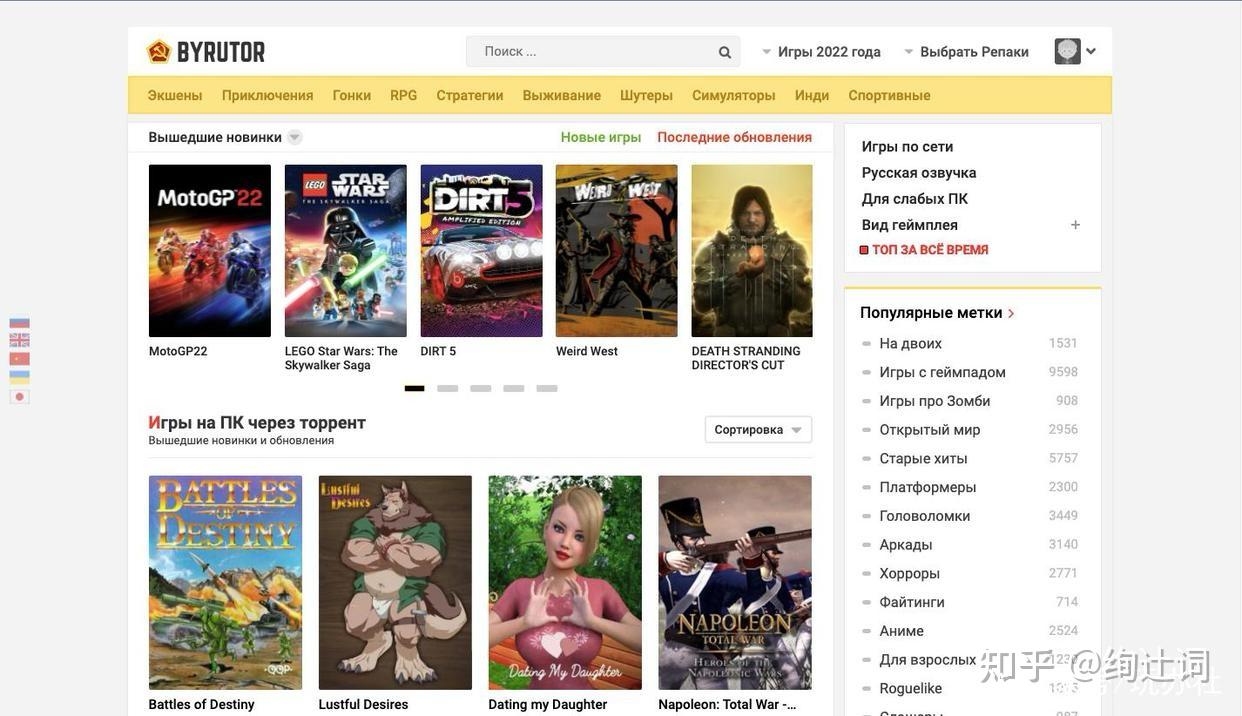1242x716 pixels.
Task: Open the Weird West cover thumbnail
Action: (x=617, y=251)
